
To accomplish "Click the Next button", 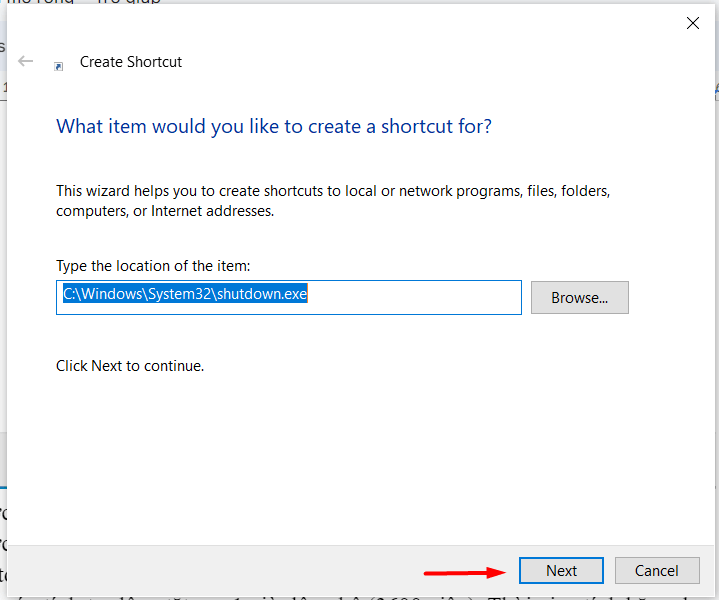I will pos(561,571).
